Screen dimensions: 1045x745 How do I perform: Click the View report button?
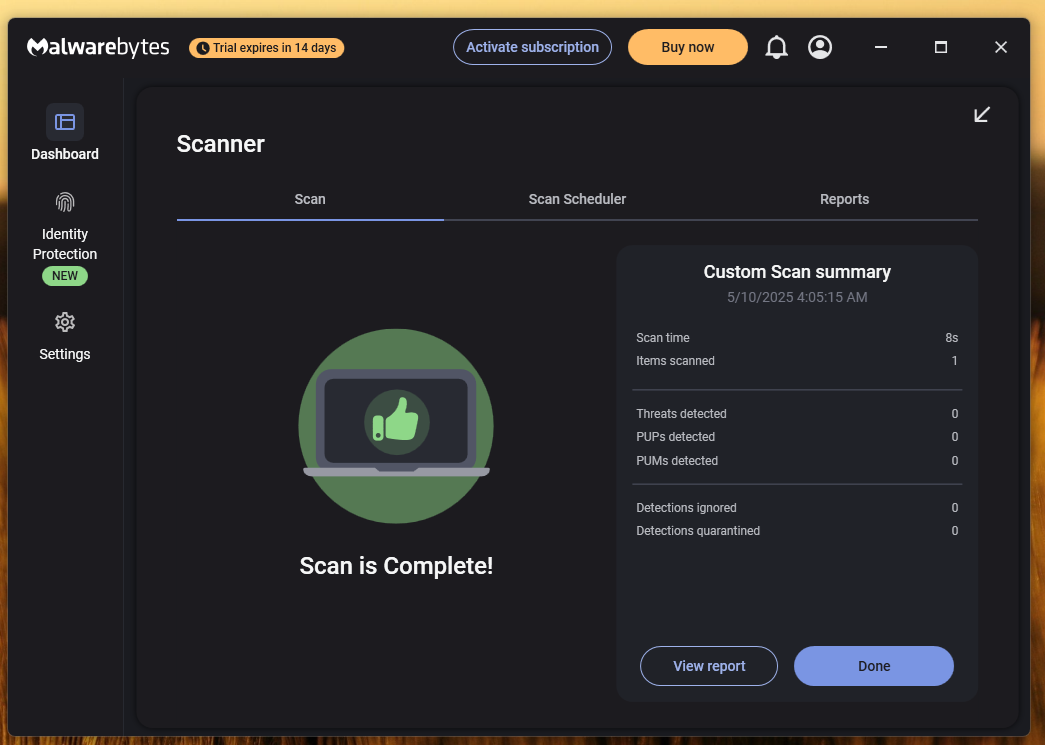tap(709, 666)
